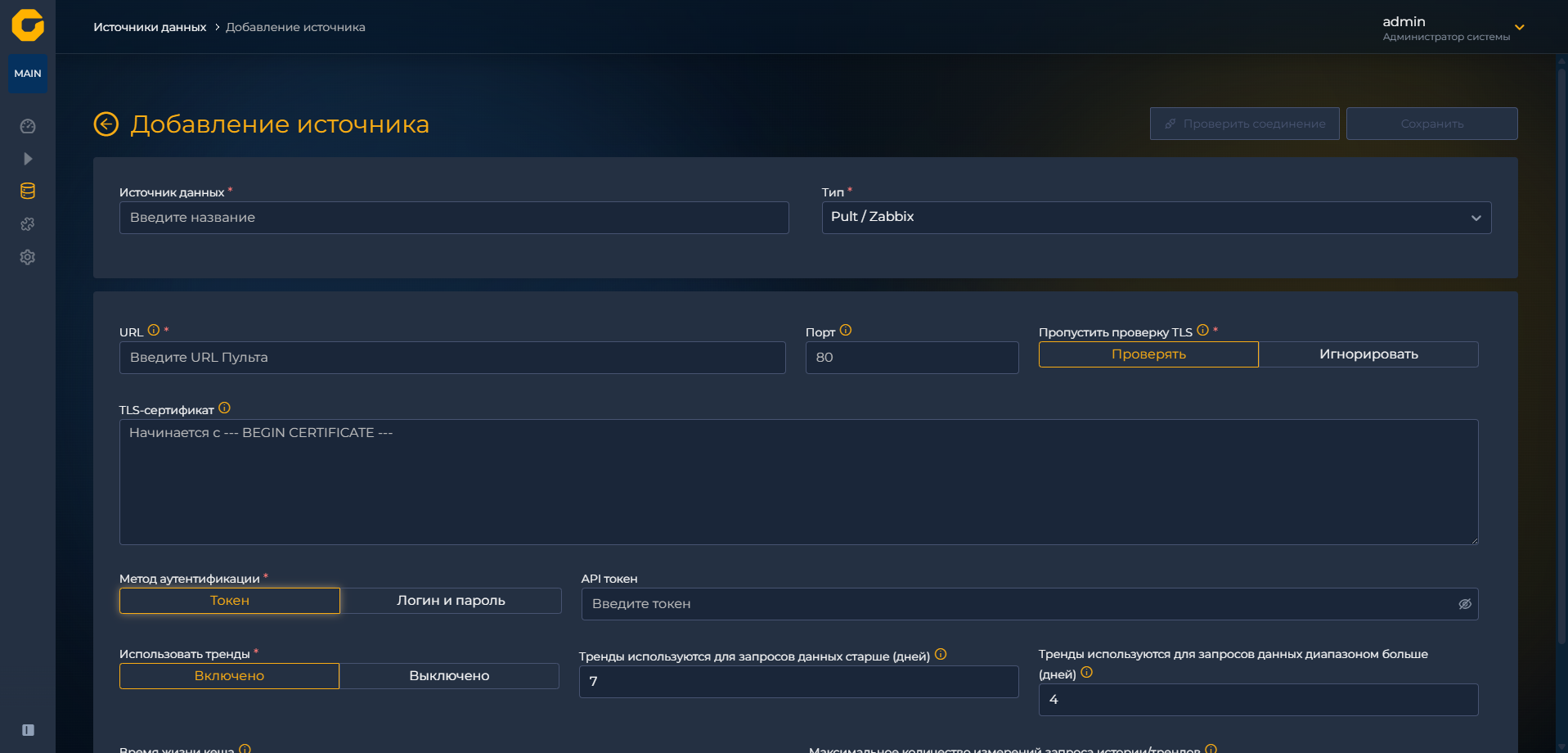This screenshot has width=1568, height=753.
Task: Click the orange app logo
Action: 28,25
